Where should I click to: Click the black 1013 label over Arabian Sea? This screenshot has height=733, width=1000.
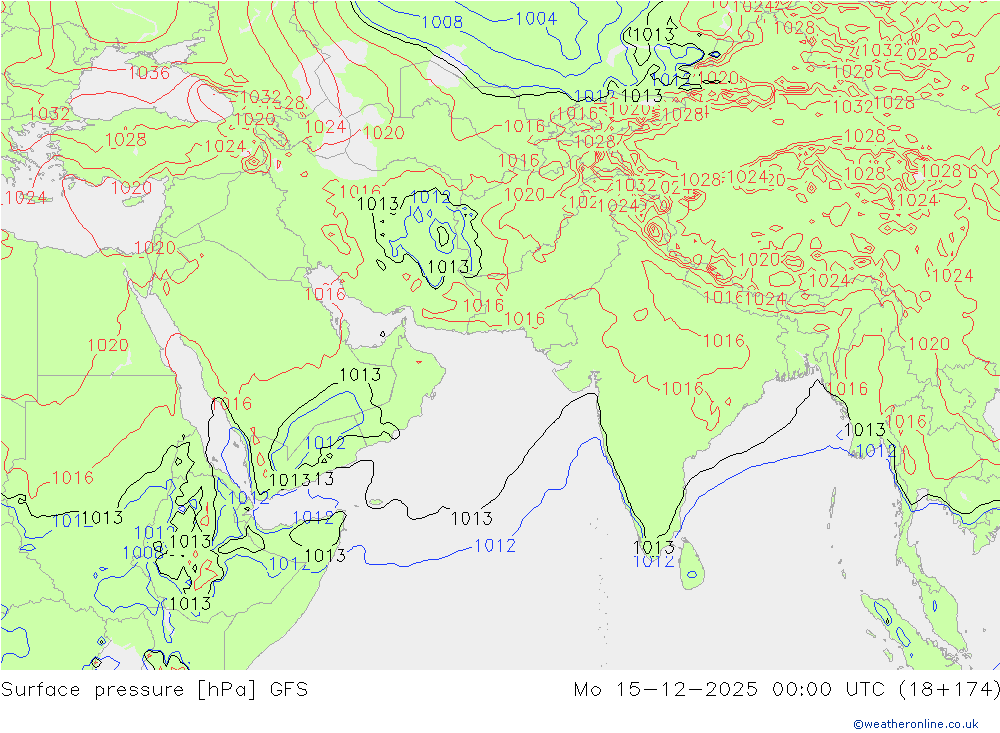click(x=471, y=518)
